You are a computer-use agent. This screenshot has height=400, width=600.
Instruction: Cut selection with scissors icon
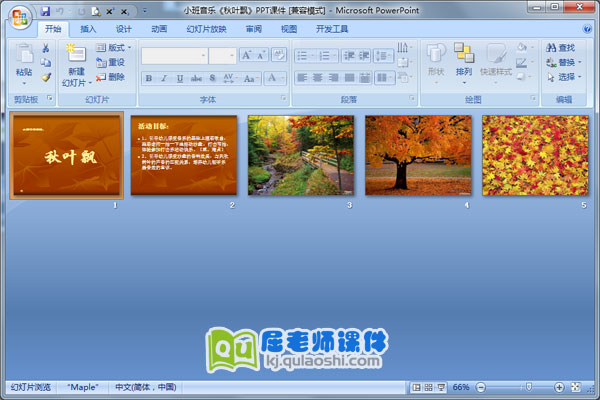pyautogui.click(x=46, y=48)
